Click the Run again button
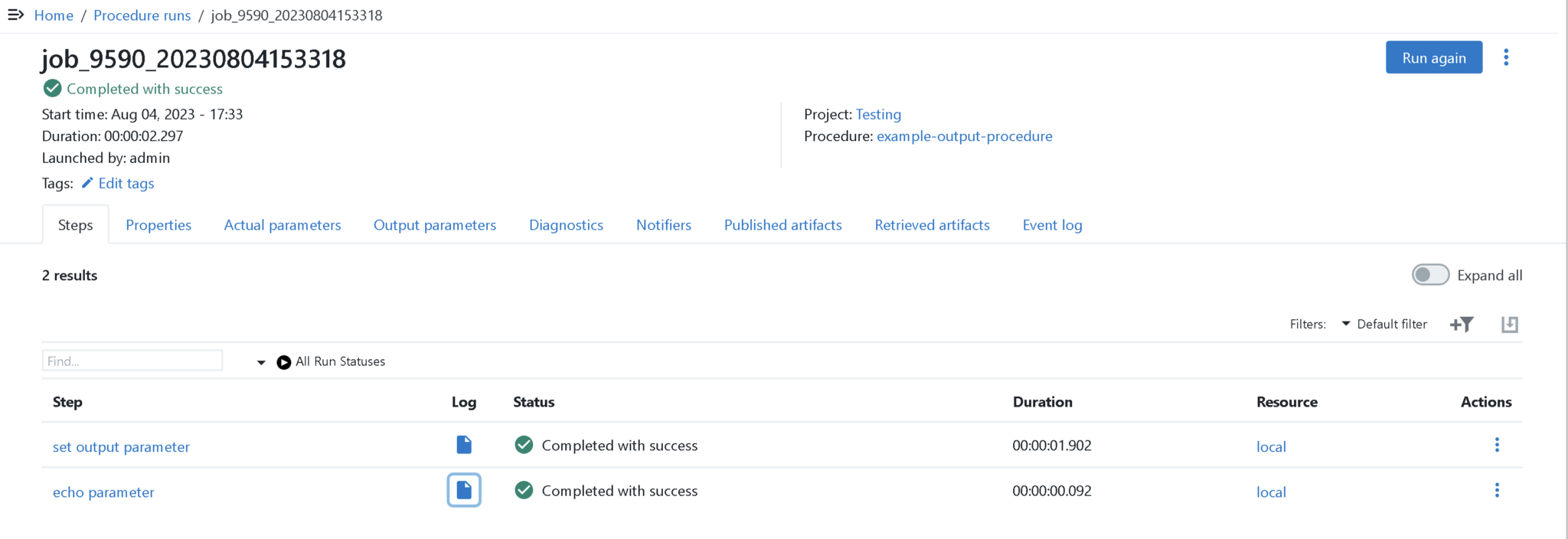The height and width of the screenshot is (539, 1568). click(x=1433, y=57)
